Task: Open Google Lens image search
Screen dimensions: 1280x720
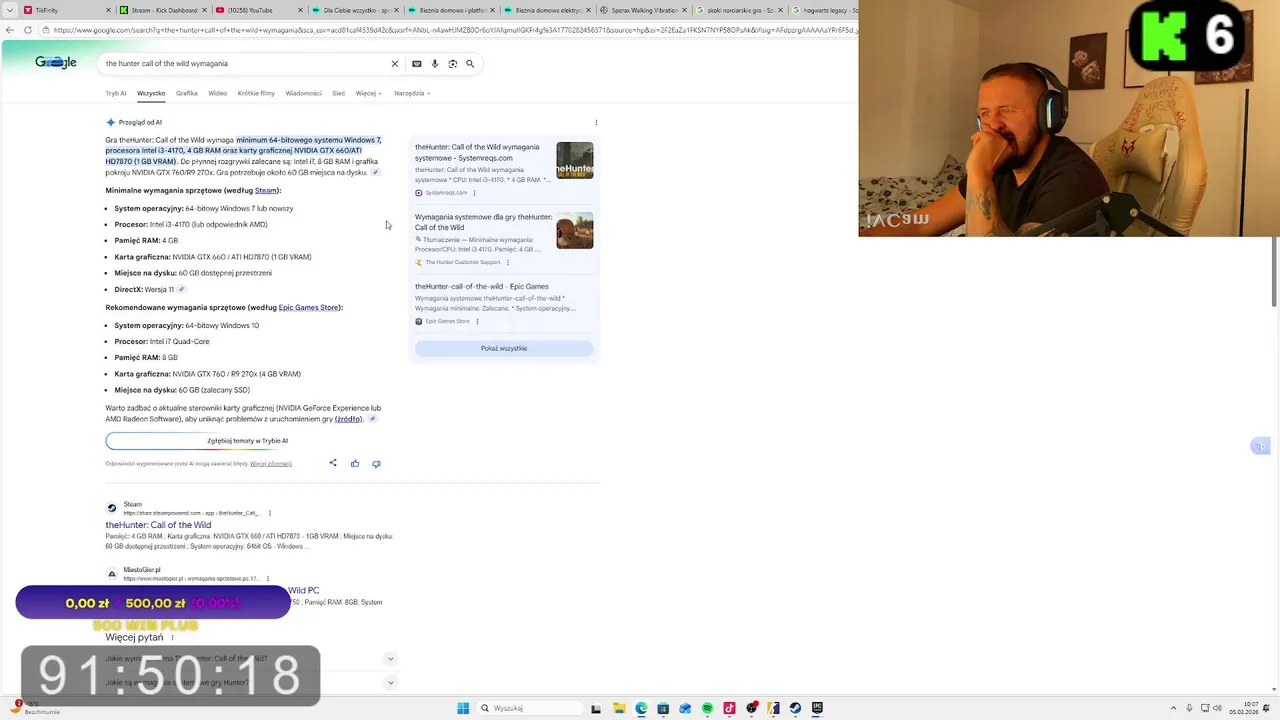Action: click(452, 63)
